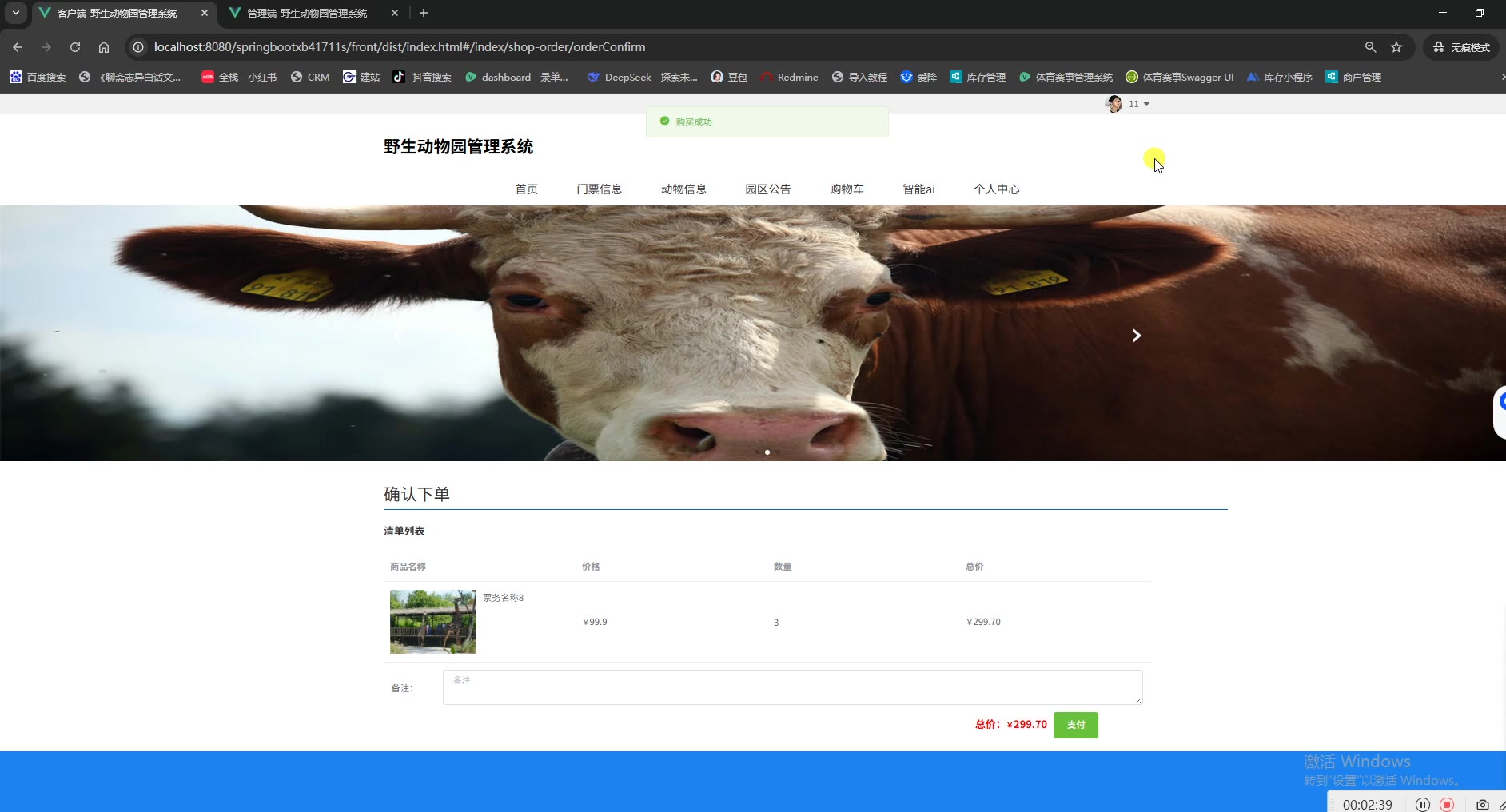This screenshot has height=812, width=1506.
Task: Open the 百度搜索 bookmark
Action: [x=38, y=78]
